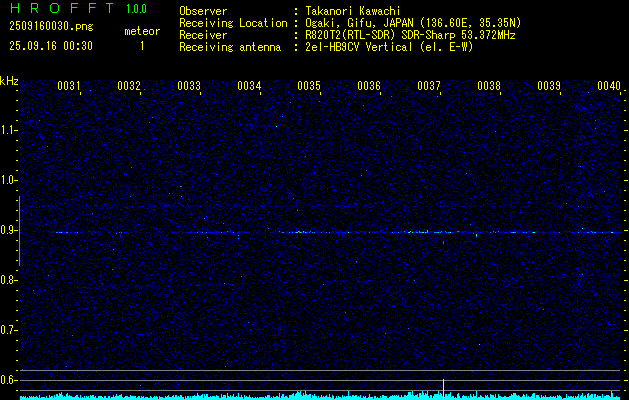Click the 0.7 kHz axis label

pos(8,330)
